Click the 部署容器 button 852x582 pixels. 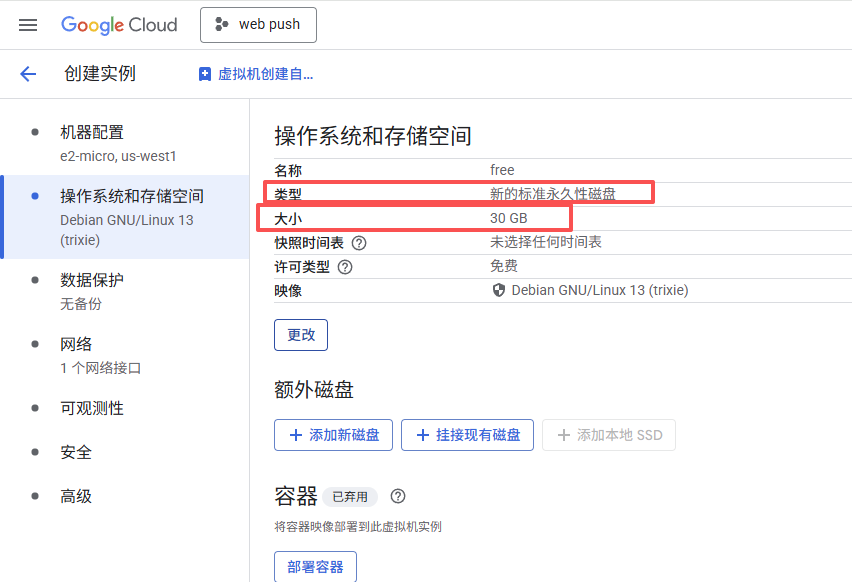click(x=315, y=567)
